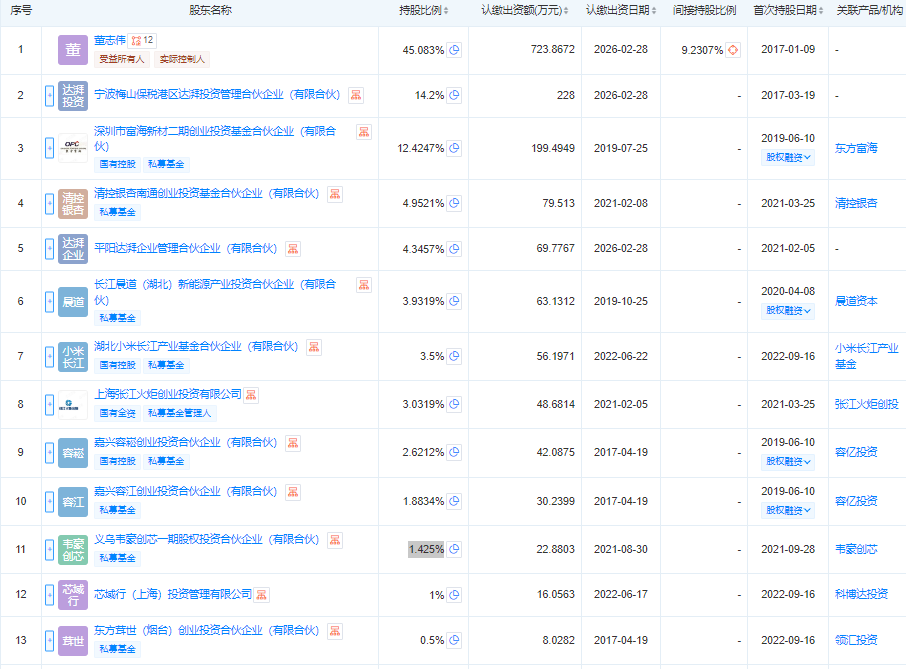Screen dimensions: 906x669
Task: Click the 清控银杏 logo thumbnail in row 4
Action: click(73, 203)
